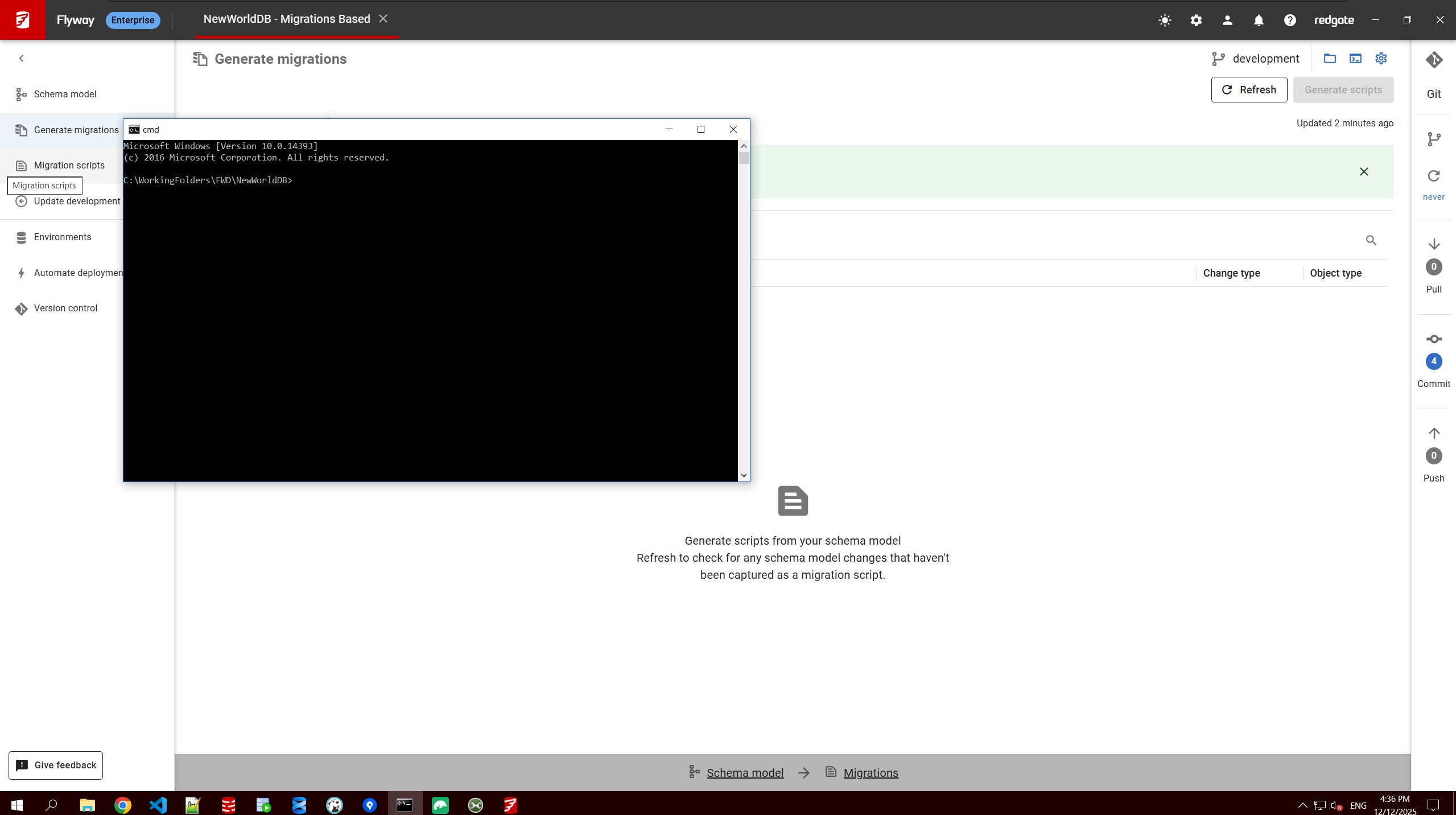This screenshot has height=815, width=1456.
Task: Follow the Migrations link at bottom
Action: pyautogui.click(x=871, y=773)
